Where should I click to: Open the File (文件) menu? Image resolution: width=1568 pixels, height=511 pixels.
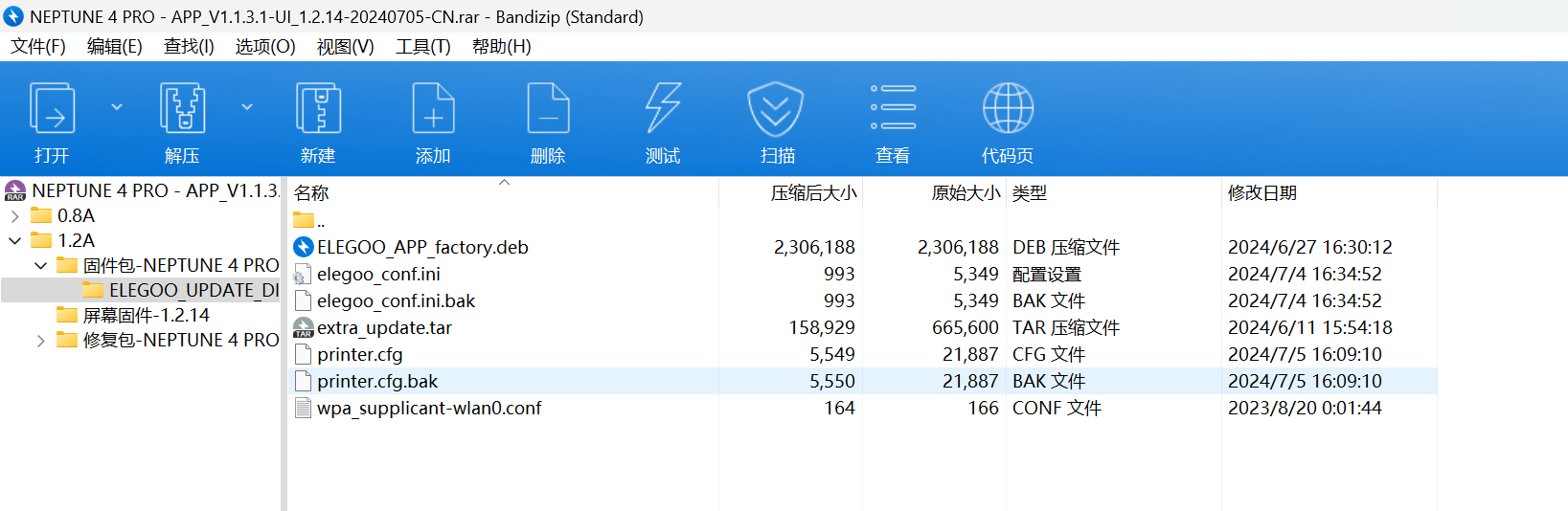click(38, 47)
